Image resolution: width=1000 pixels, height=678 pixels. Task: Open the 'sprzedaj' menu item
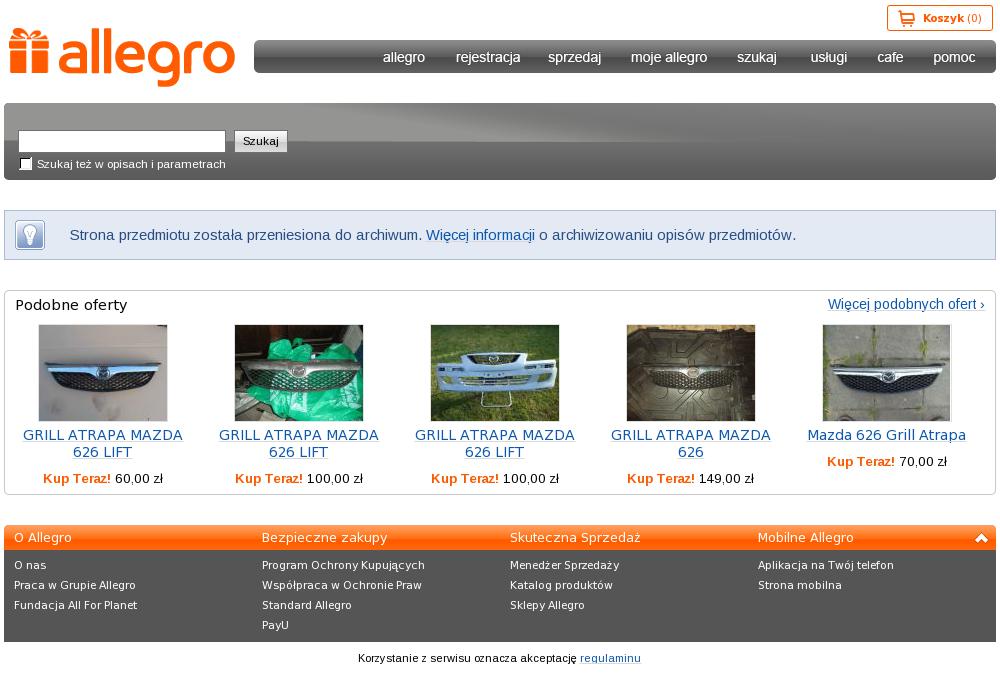(x=575, y=57)
